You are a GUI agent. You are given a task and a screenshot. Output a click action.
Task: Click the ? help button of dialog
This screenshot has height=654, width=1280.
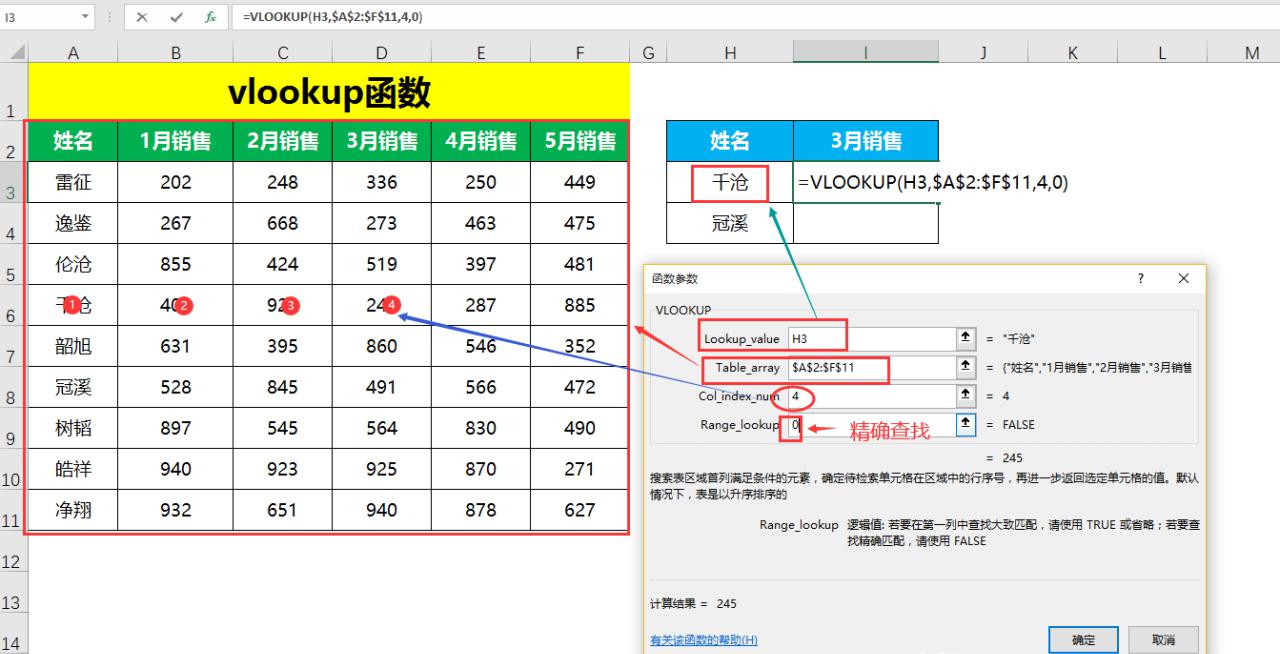coord(1141,279)
